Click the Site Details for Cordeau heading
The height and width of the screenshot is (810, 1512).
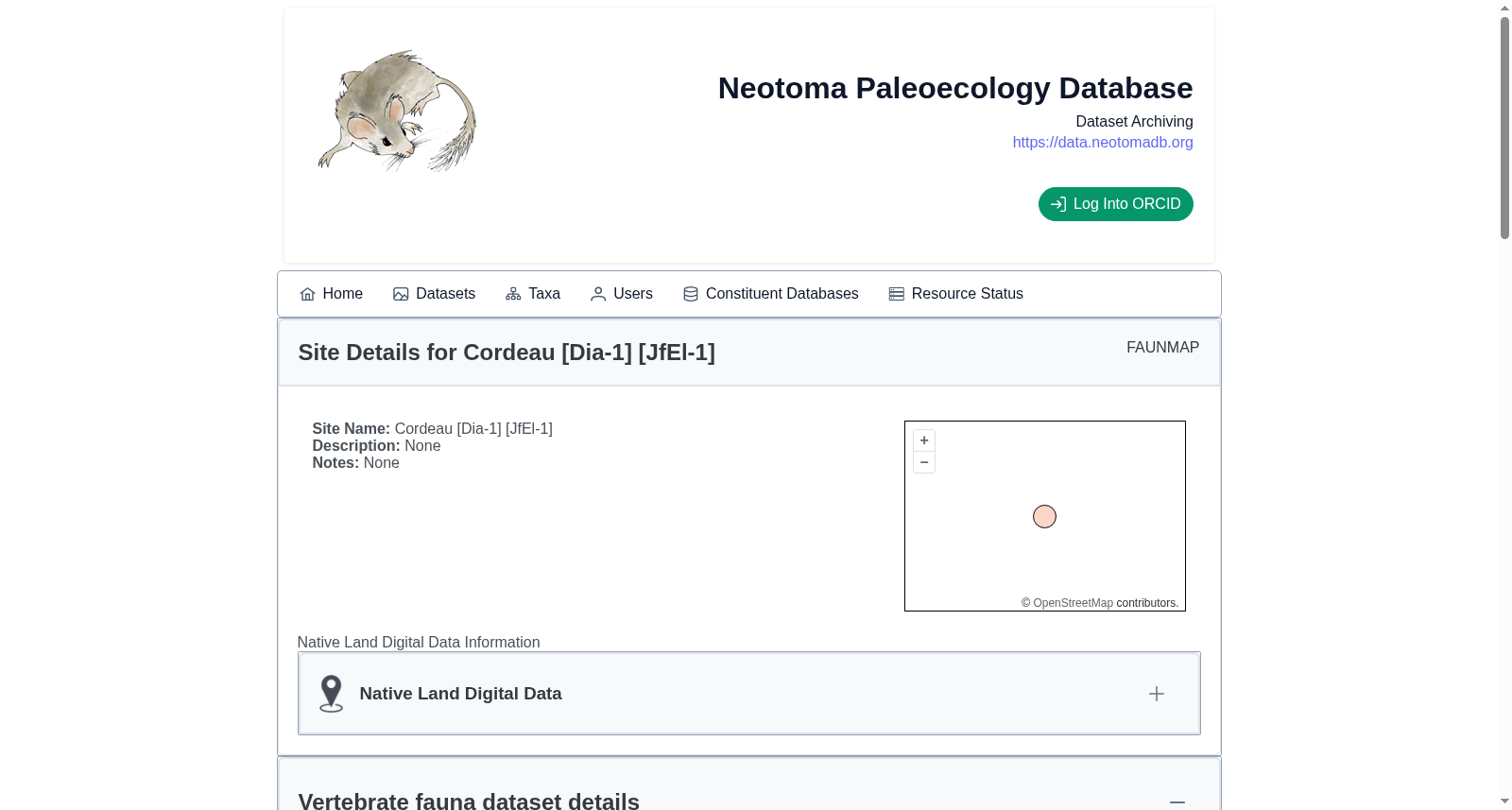(x=507, y=353)
